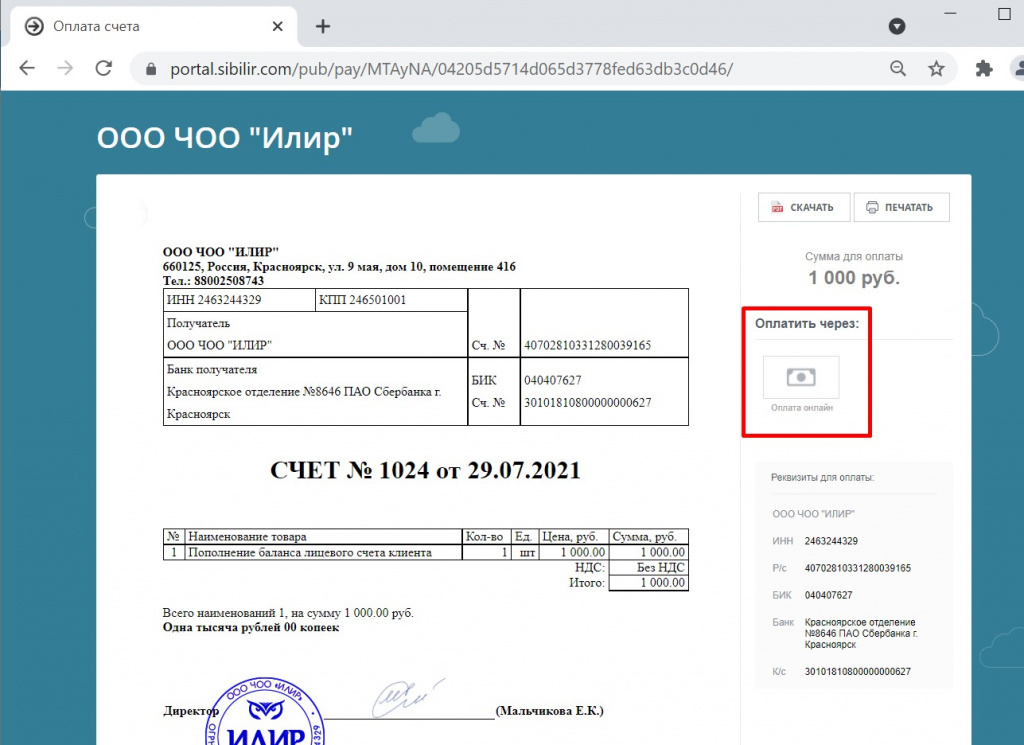This screenshot has height=745, width=1024.
Task: Click the 1 000 руб. payment amount
Action: pos(854,278)
